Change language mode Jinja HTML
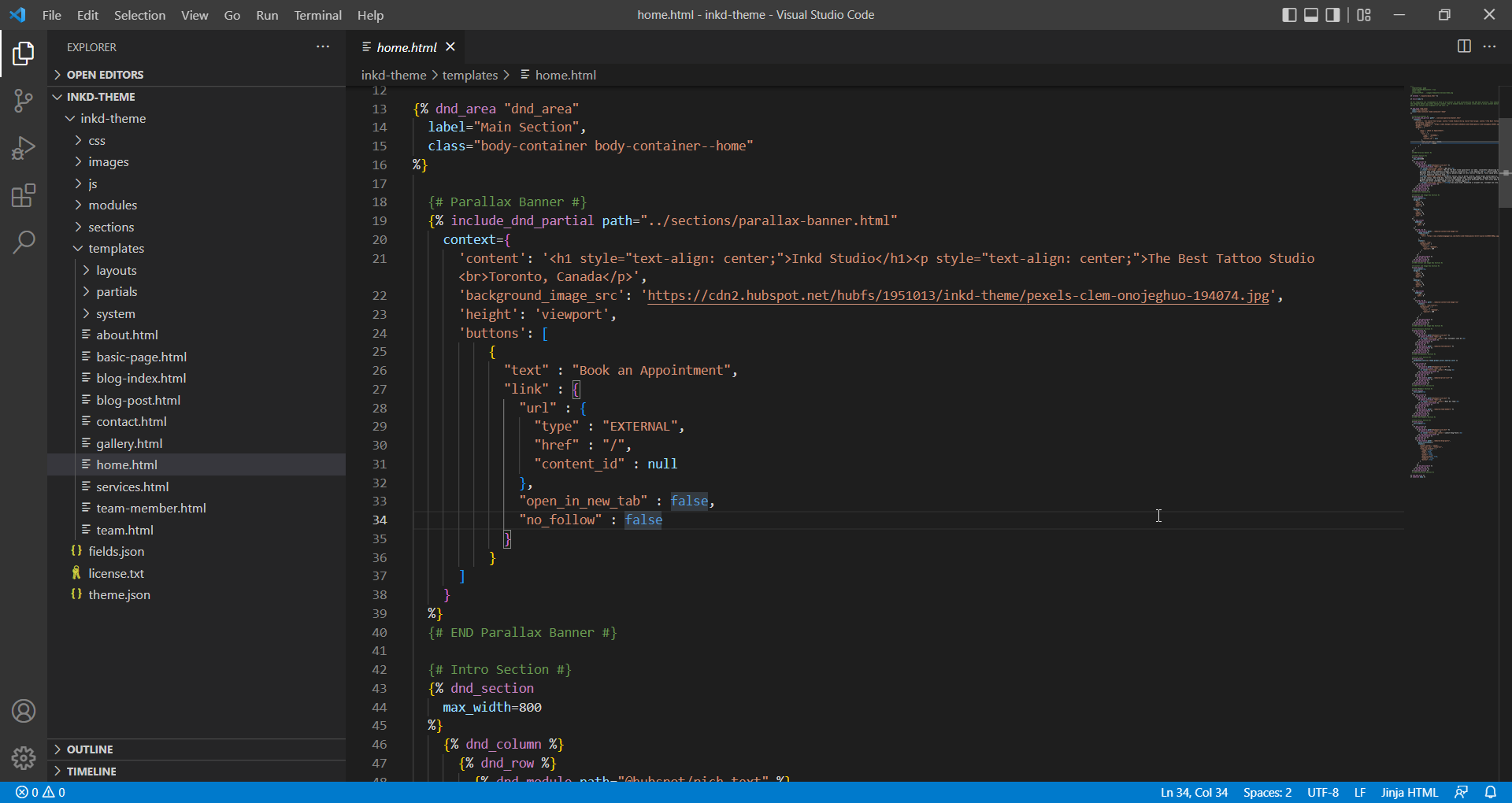The height and width of the screenshot is (803, 1512). point(1409,793)
